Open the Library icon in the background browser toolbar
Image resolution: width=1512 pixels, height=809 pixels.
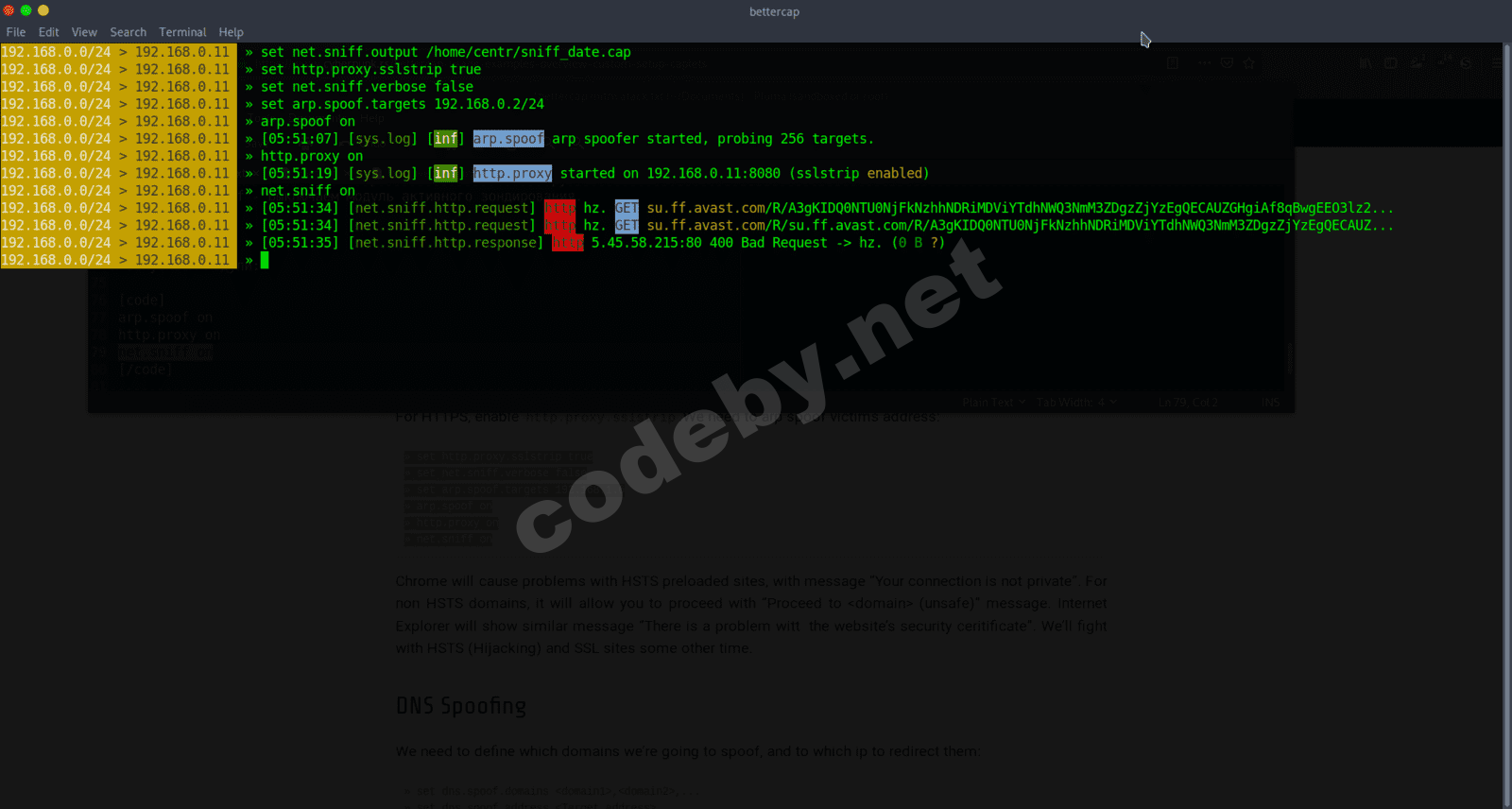(x=1366, y=63)
